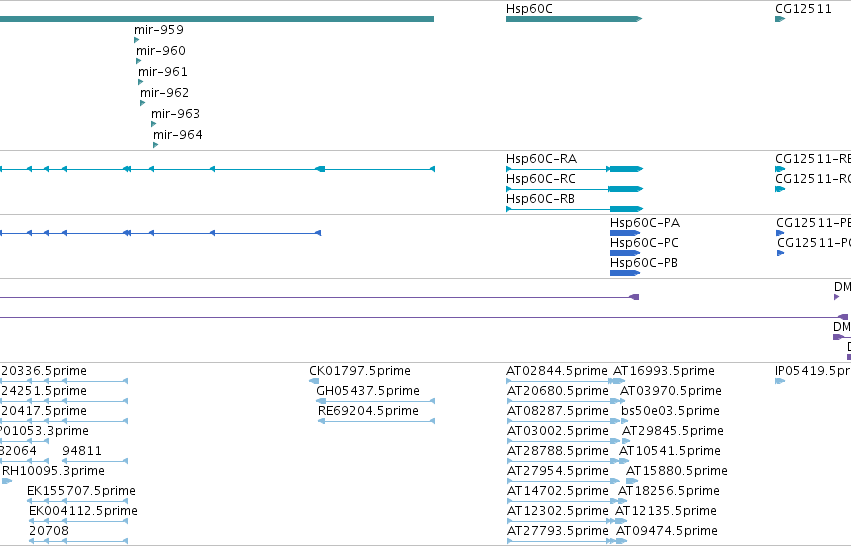
Task: Choose the AT29845.5prime EST
Action: click(x=625, y=441)
